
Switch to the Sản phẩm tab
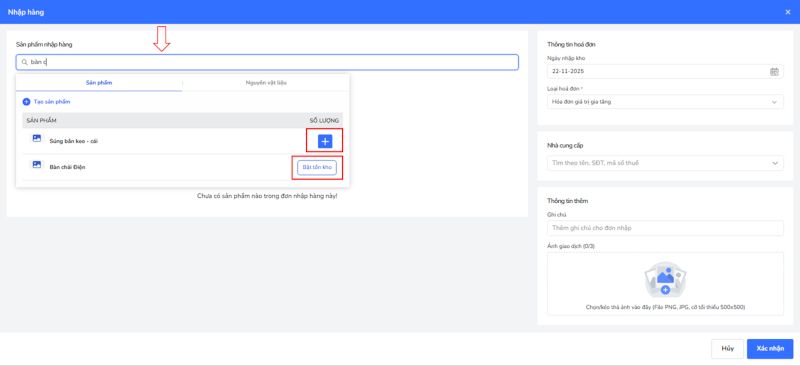coord(99,83)
